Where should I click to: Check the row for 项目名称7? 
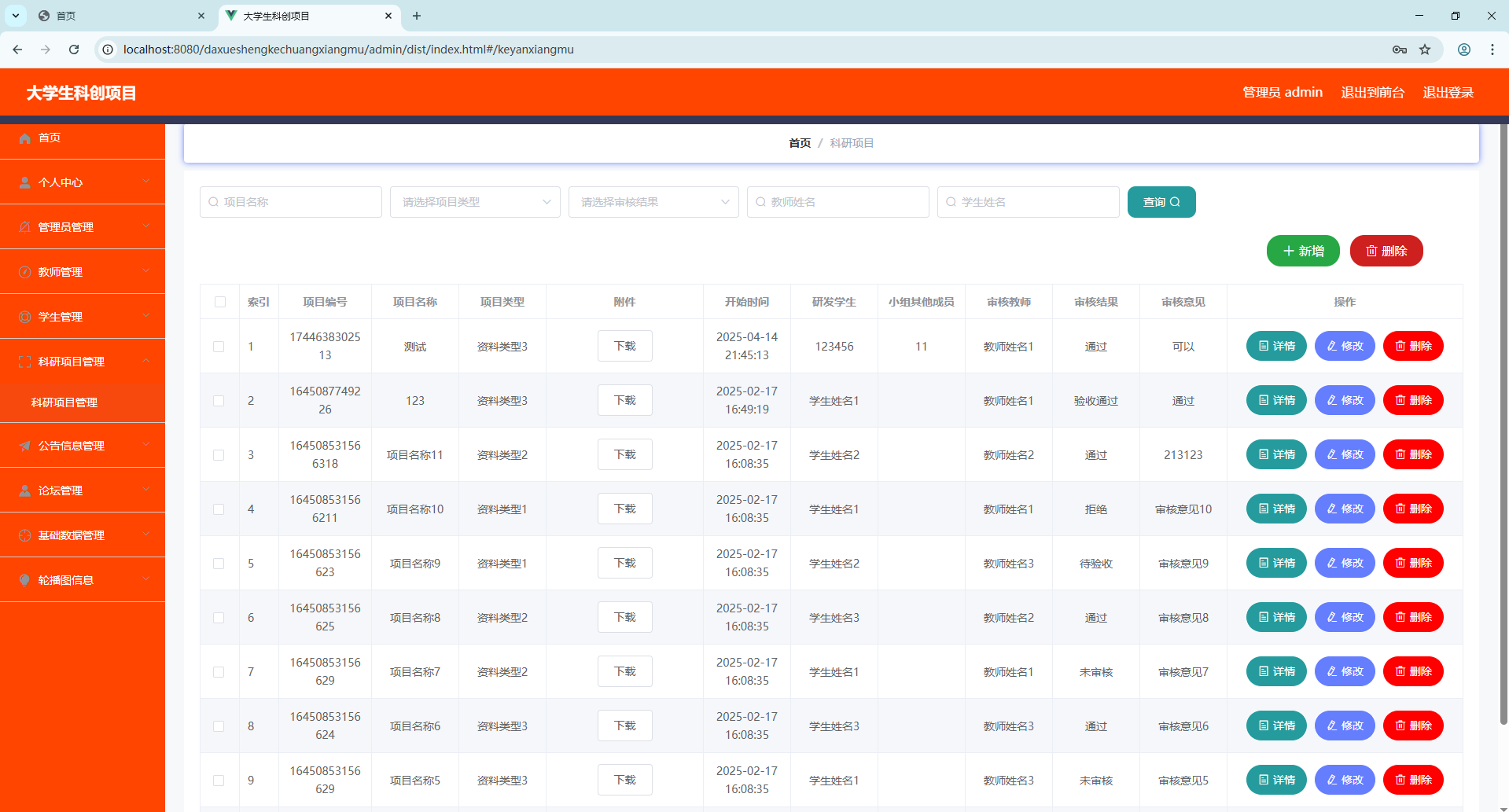[219, 672]
